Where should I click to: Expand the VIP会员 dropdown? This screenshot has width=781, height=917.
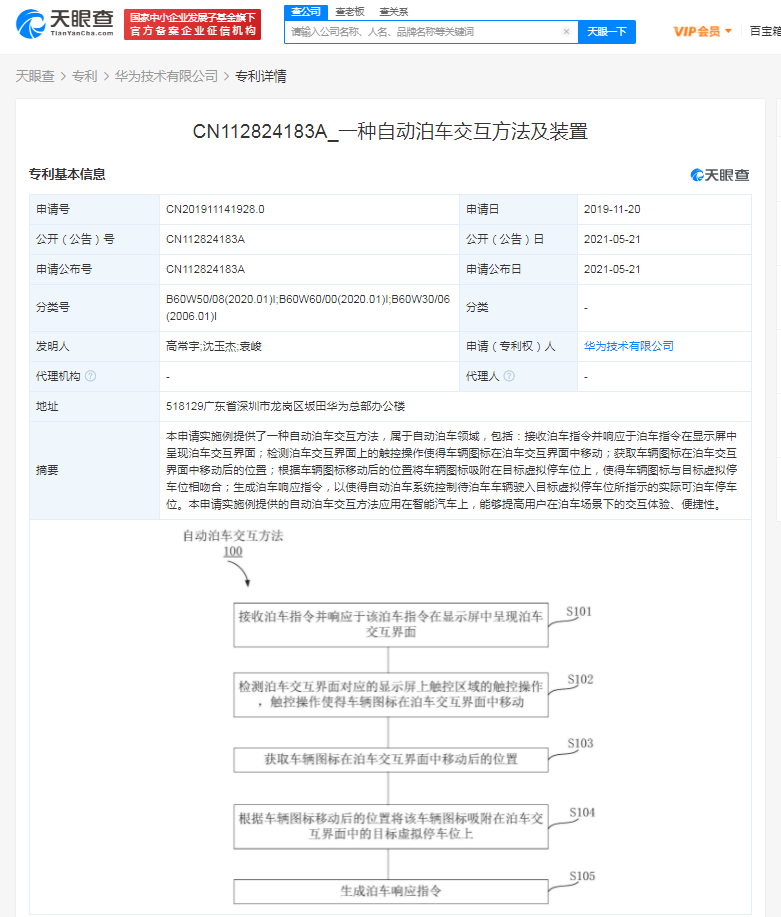[703, 32]
